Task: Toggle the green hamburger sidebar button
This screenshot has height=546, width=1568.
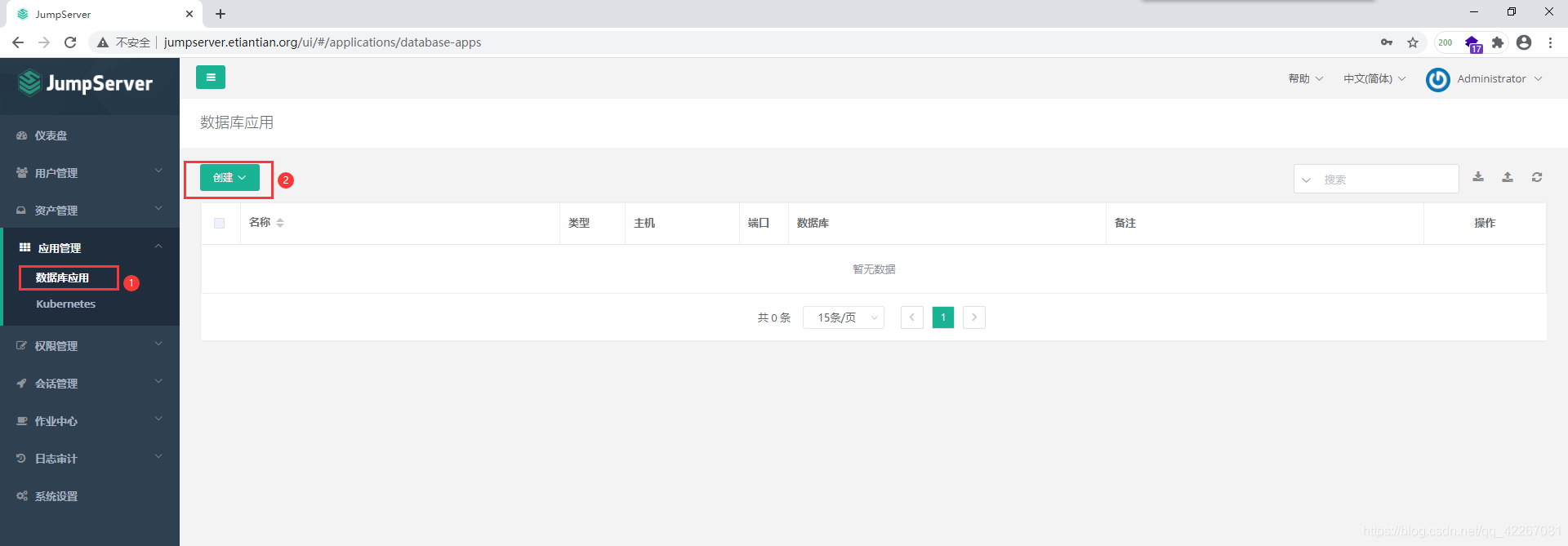Action: [211, 78]
